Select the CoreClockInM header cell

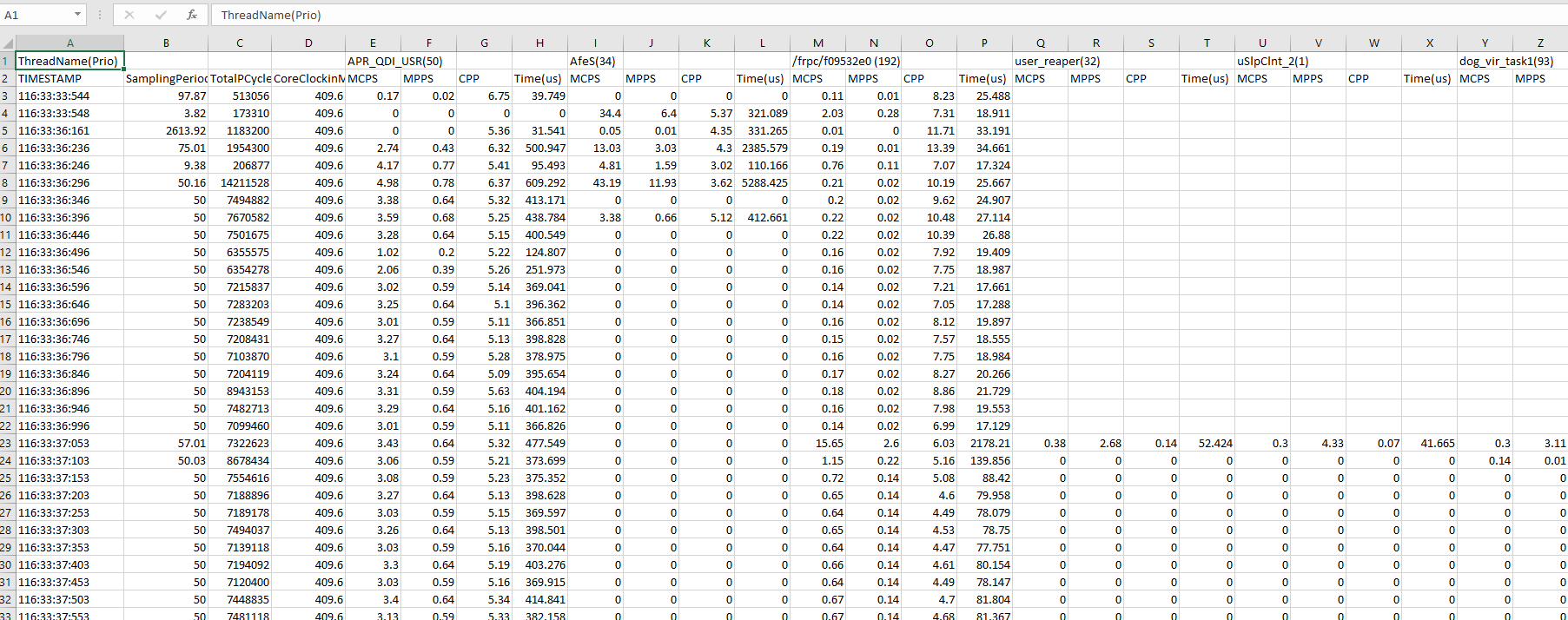[308, 78]
